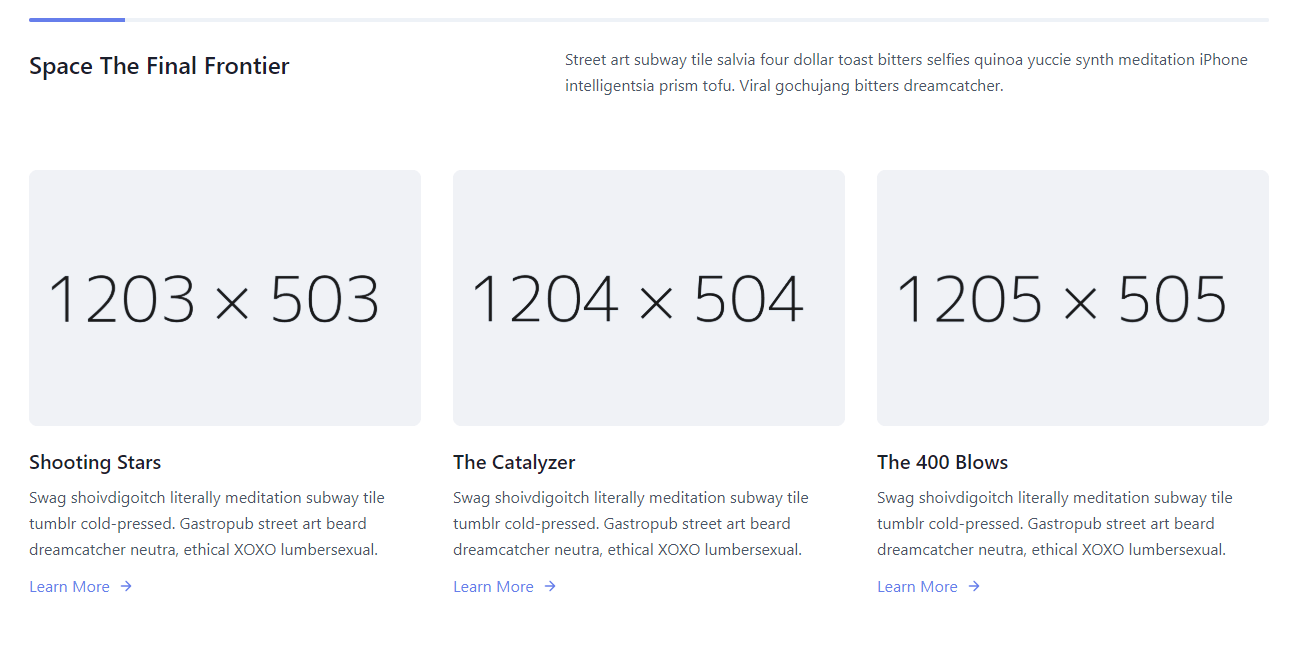1293x646 pixels.
Task: Click arrow icon beside The Catalyzer Learn More
Action: (550, 587)
